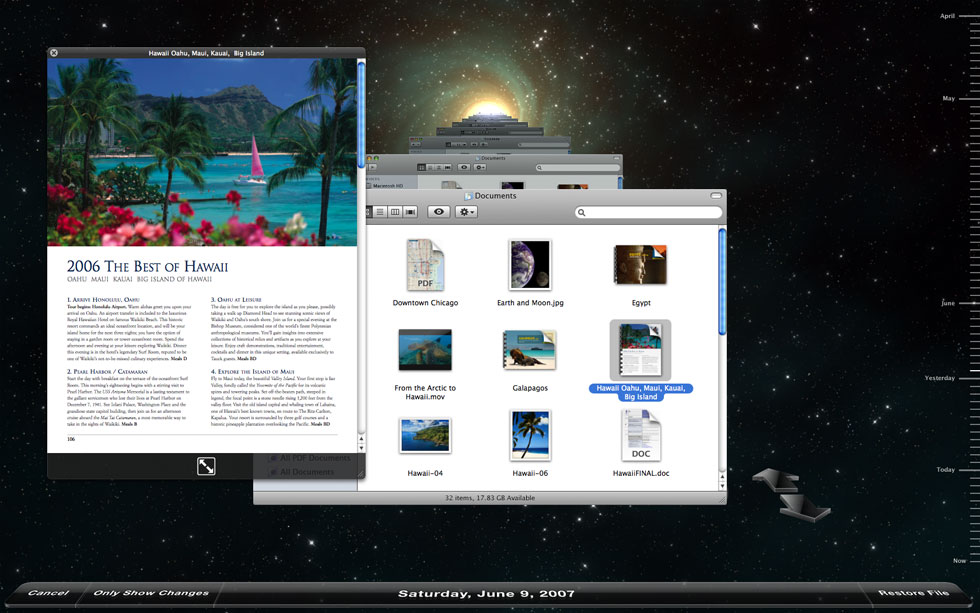Click the Time Machine forward-in-time arrow
The height and width of the screenshot is (613, 980).
pos(806,508)
